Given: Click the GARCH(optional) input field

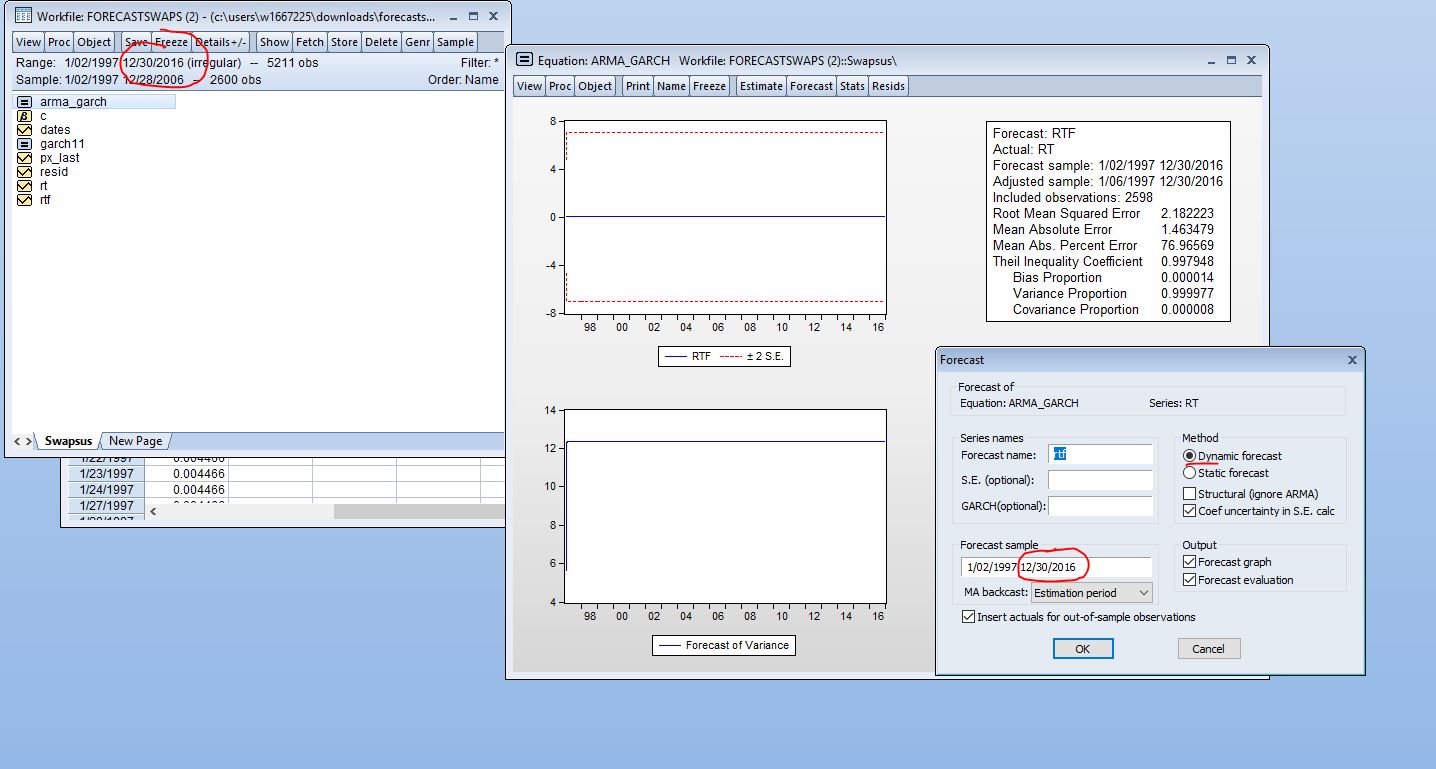Looking at the screenshot, I should click(1100, 506).
